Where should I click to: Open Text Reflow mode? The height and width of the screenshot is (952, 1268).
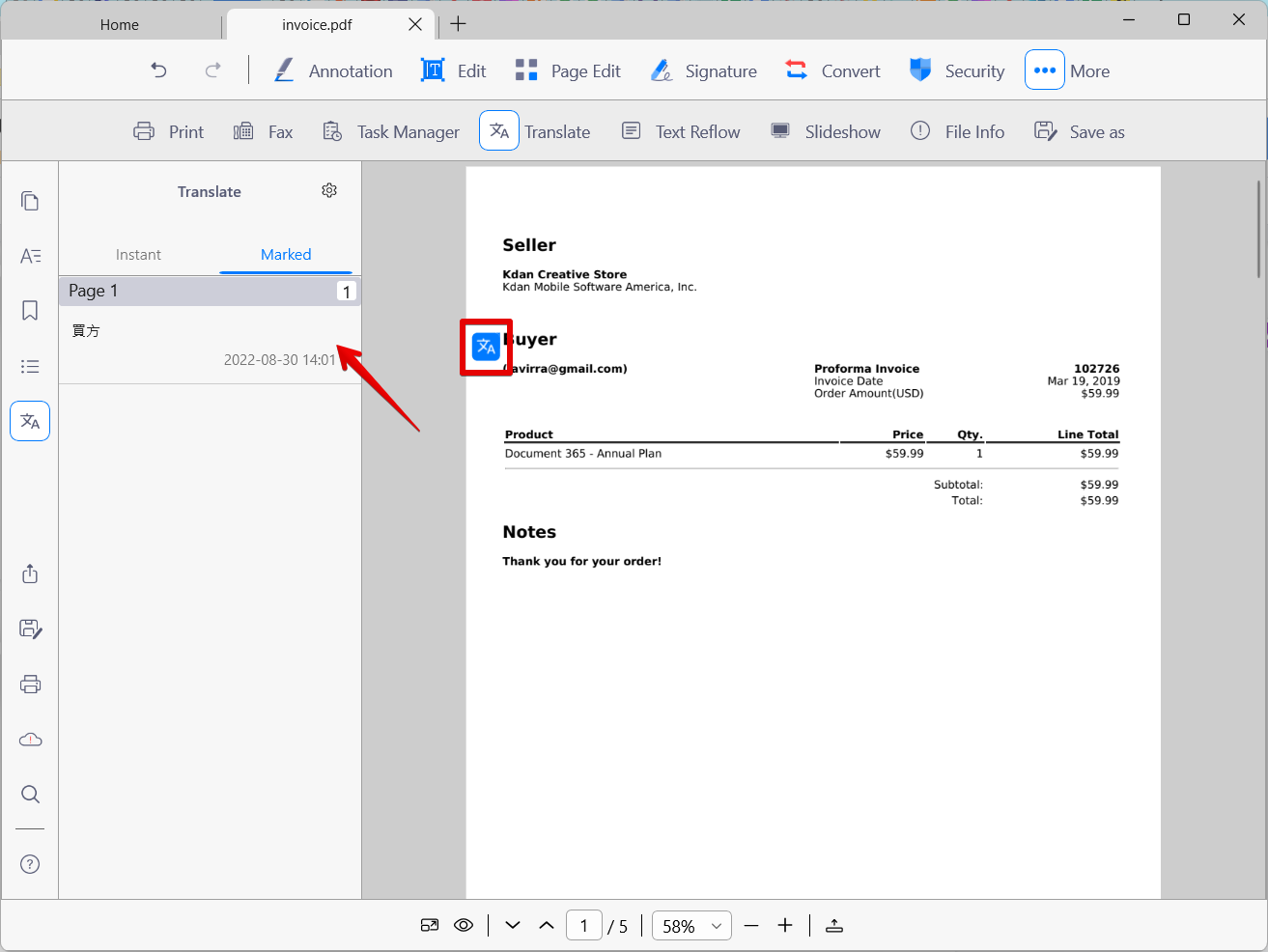tap(680, 131)
